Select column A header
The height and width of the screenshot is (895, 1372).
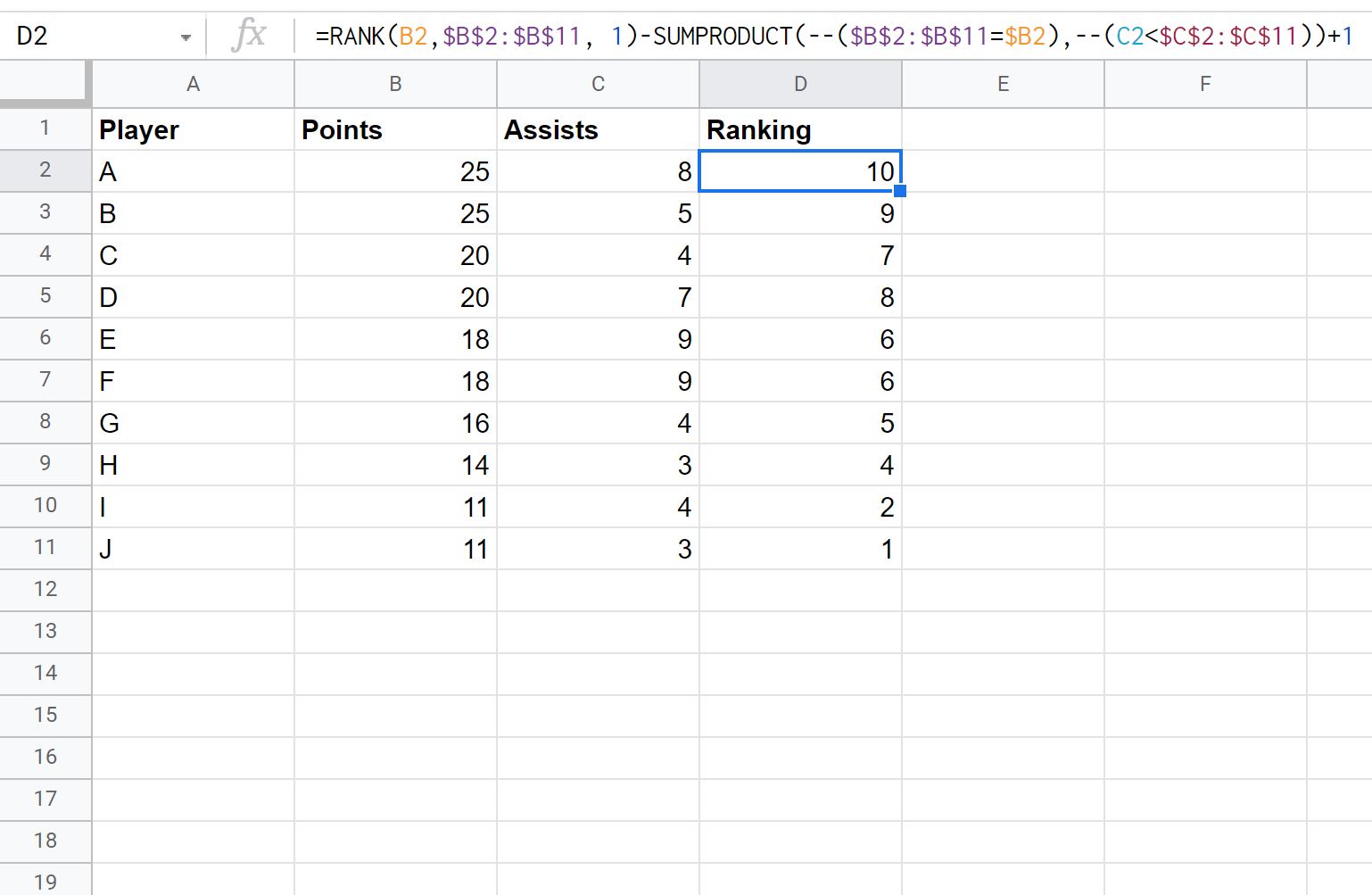tap(193, 84)
